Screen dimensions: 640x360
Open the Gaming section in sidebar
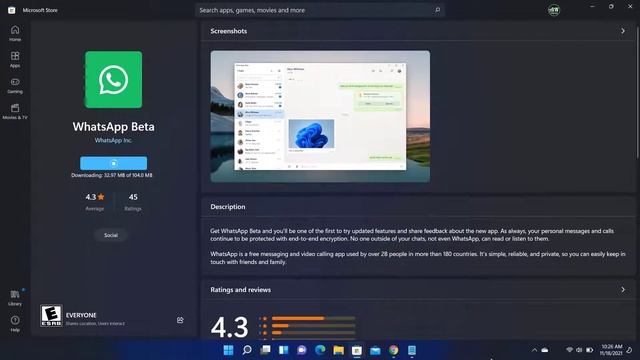(15, 86)
